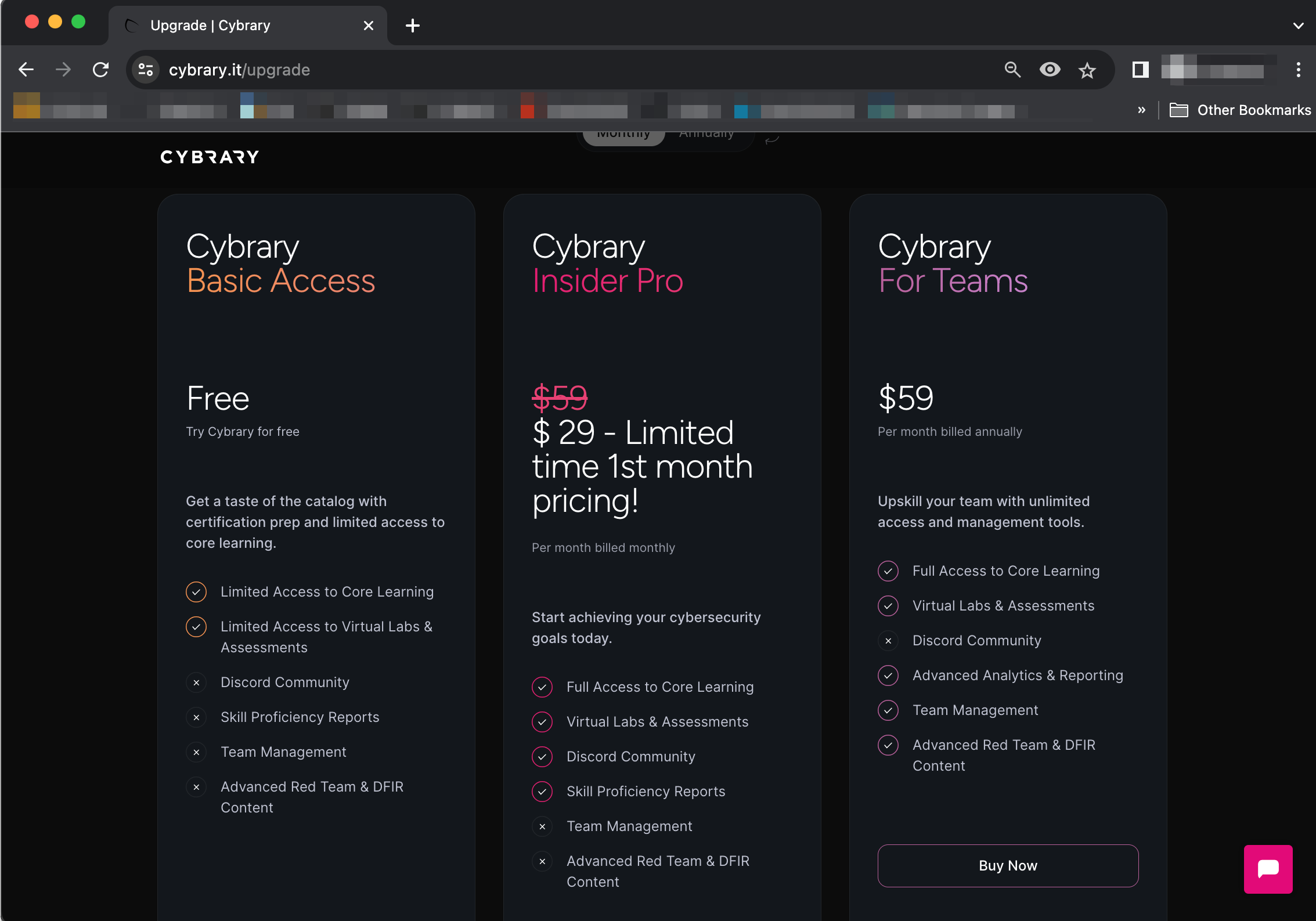The height and width of the screenshot is (921, 1316).
Task: Click the browser profile avatar area
Action: pos(1218,70)
